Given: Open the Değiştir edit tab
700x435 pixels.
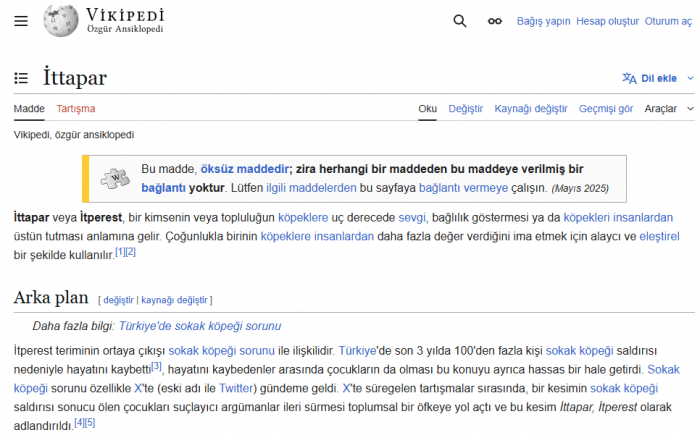Looking at the screenshot, I should [465, 108].
